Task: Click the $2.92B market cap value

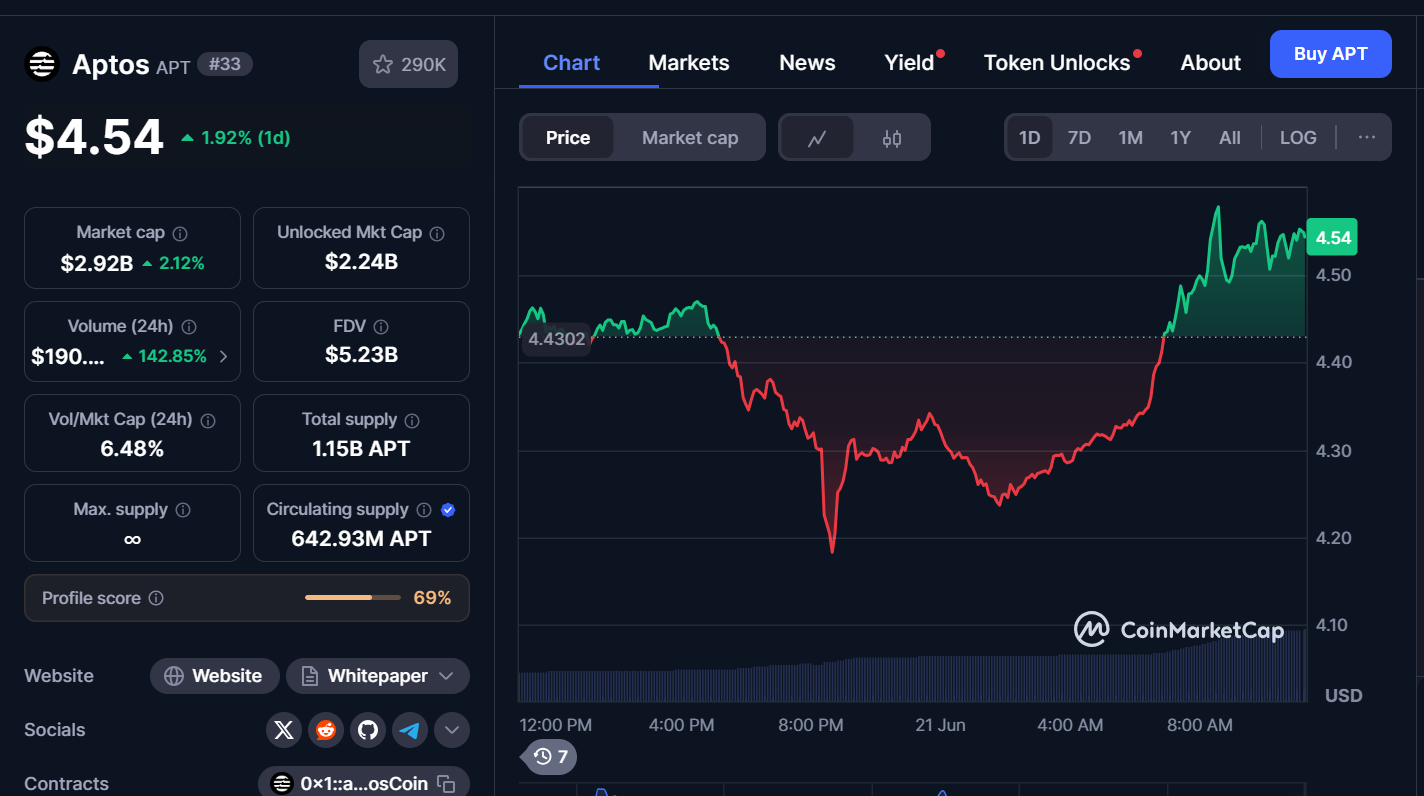Action: pos(97,263)
